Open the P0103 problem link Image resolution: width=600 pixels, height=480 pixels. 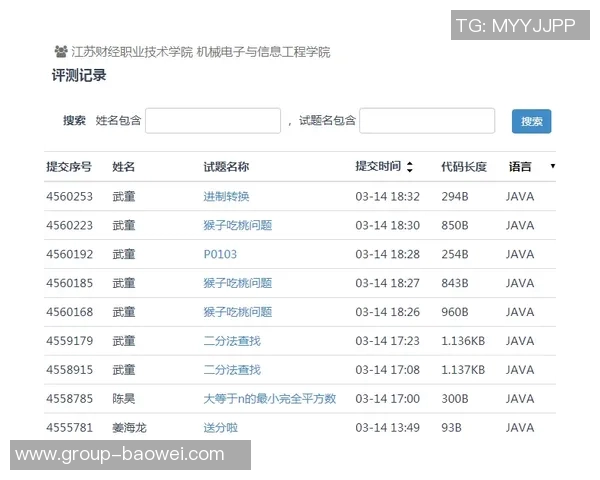(x=220, y=255)
